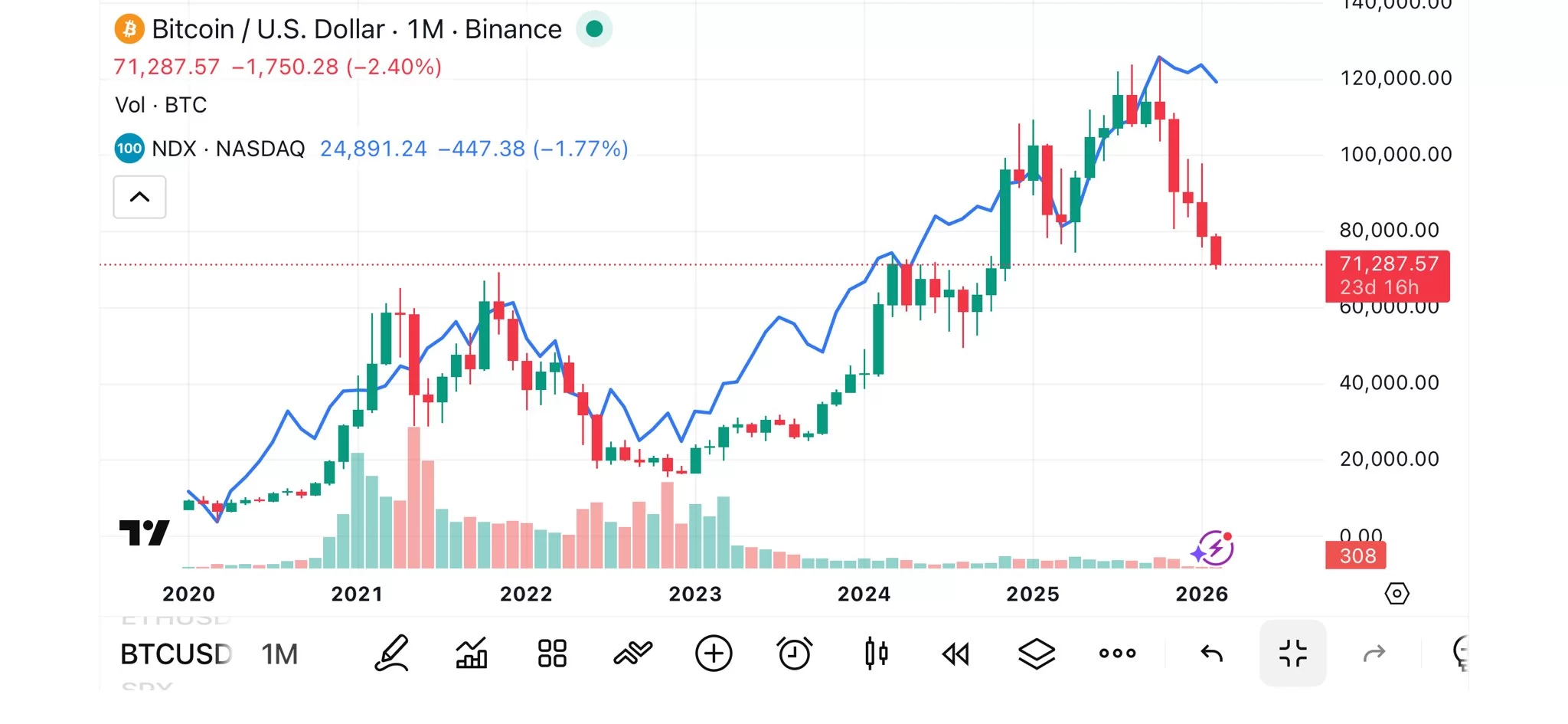Open the candlestick chart type icon
The width and height of the screenshot is (1568, 724).
pos(876,654)
